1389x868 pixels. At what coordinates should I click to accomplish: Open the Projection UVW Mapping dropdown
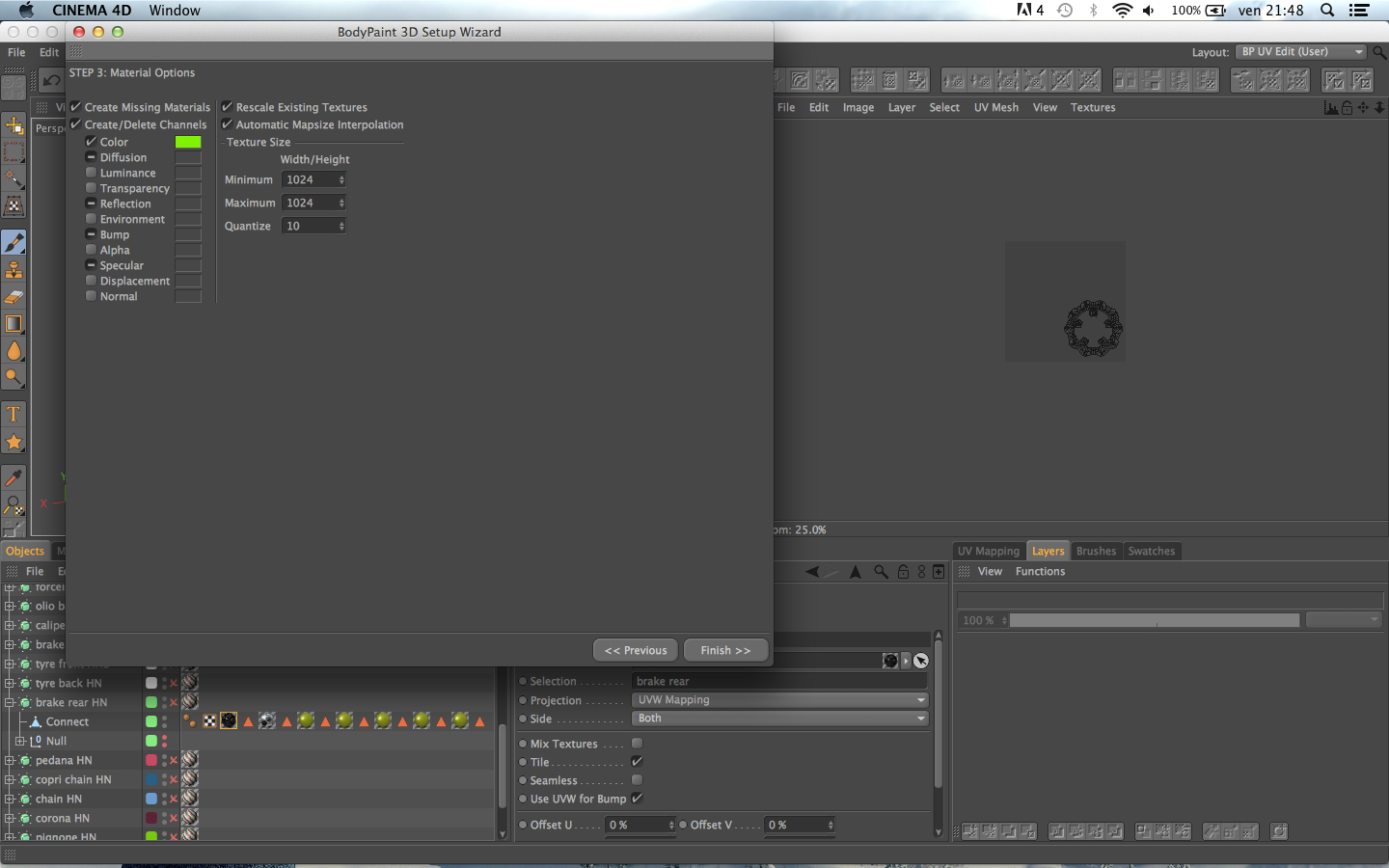779,700
